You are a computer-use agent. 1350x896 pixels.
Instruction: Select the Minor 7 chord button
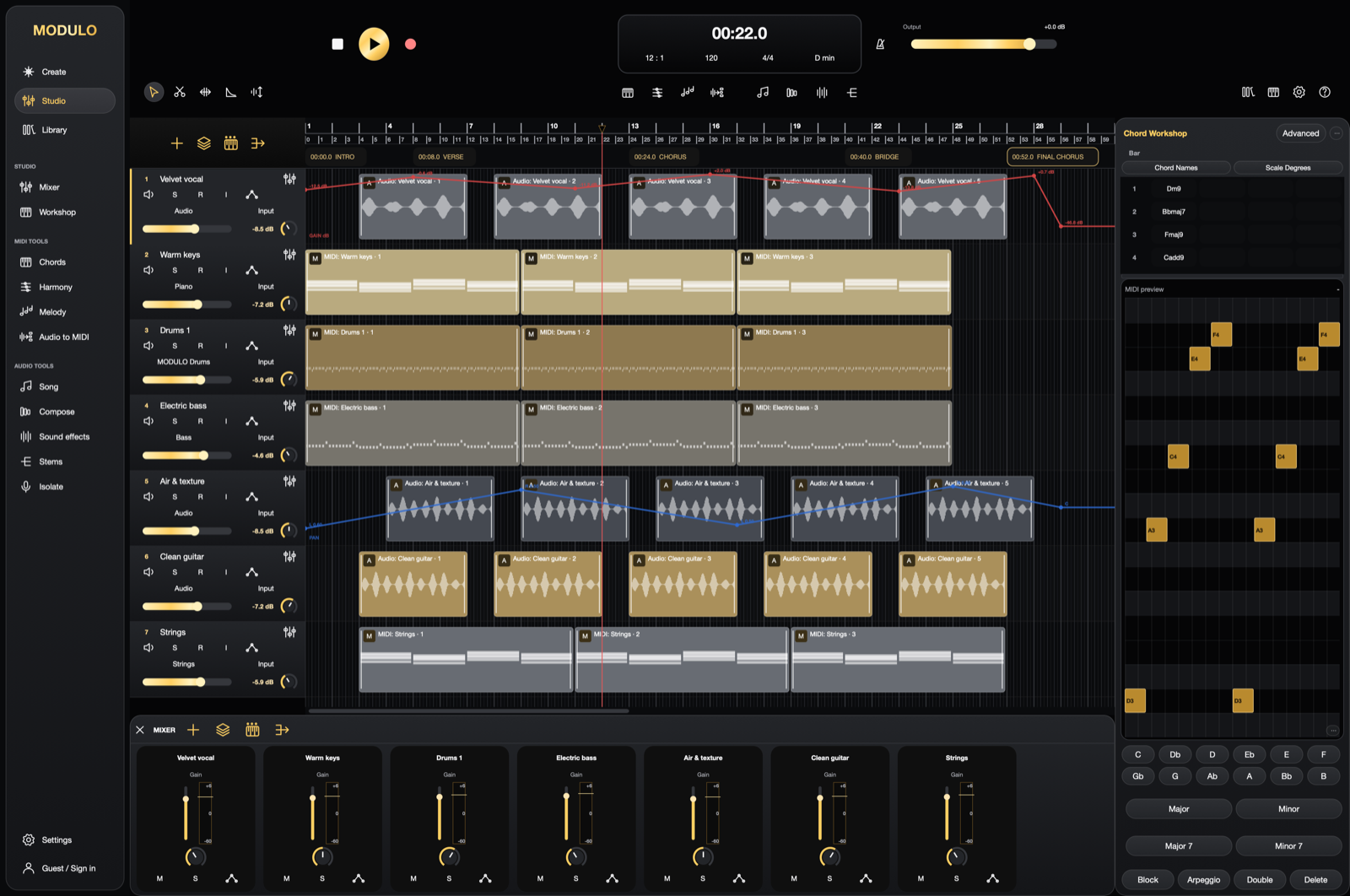pyautogui.click(x=1288, y=846)
